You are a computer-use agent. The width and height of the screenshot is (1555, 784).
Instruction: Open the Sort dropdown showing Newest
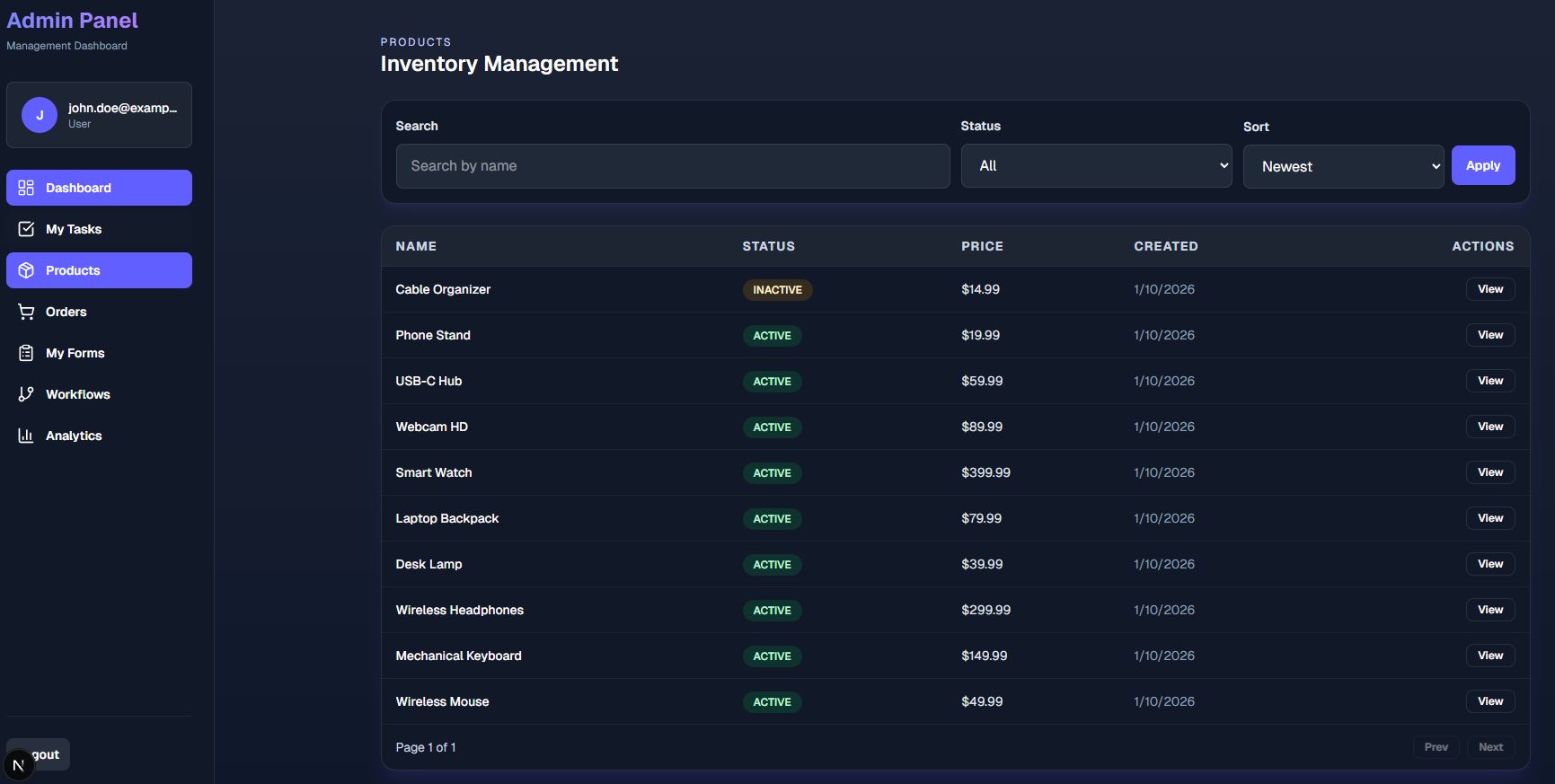1343,167
